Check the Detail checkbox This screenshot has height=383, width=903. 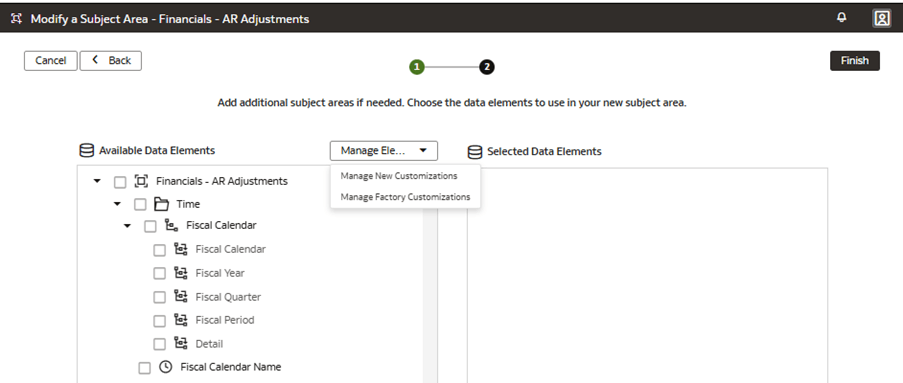(x=160, y=344)
